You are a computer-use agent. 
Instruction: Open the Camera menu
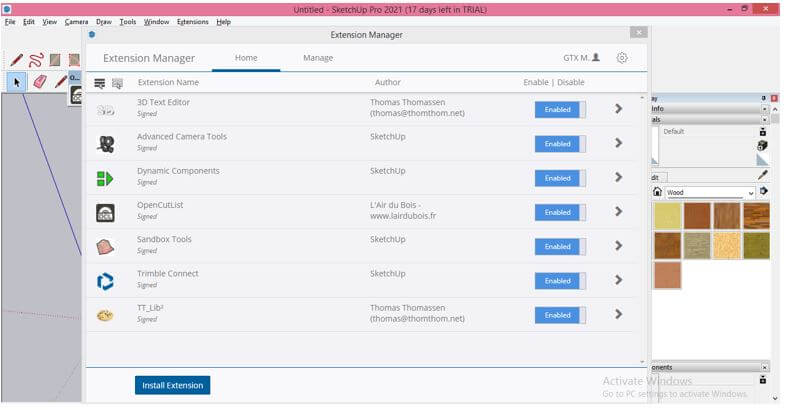click(76, 22)
